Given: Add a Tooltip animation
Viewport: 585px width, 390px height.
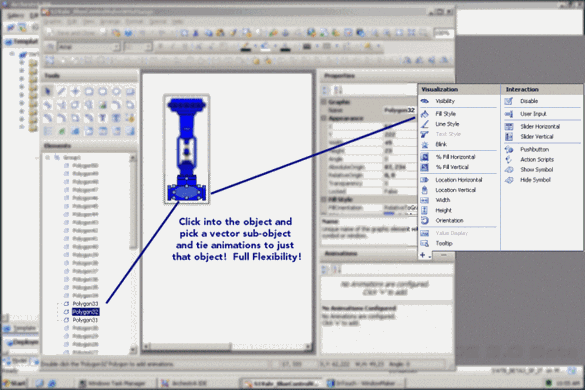Looking at the screenshot, I should [x=444, y=243].
